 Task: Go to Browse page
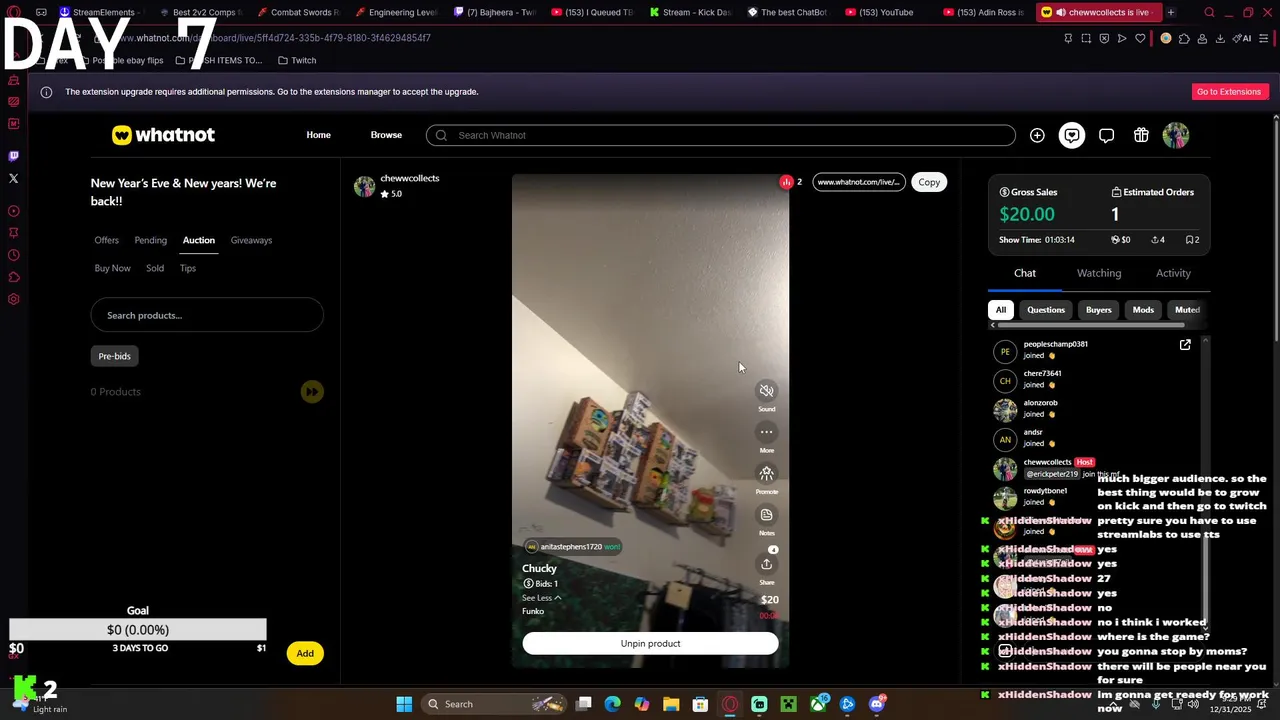[x=386, y=135]
